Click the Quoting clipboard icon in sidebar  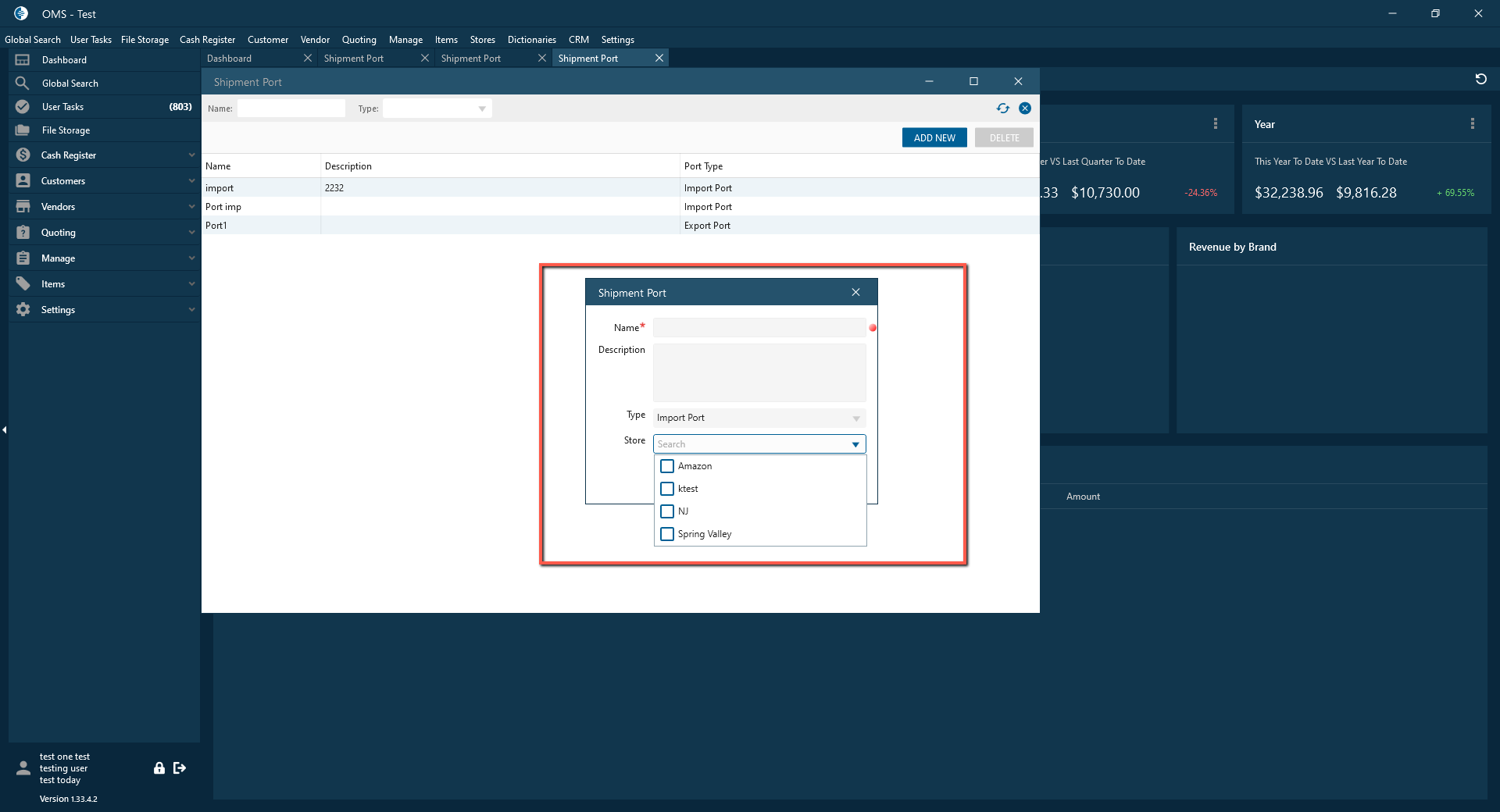(23, 233)
